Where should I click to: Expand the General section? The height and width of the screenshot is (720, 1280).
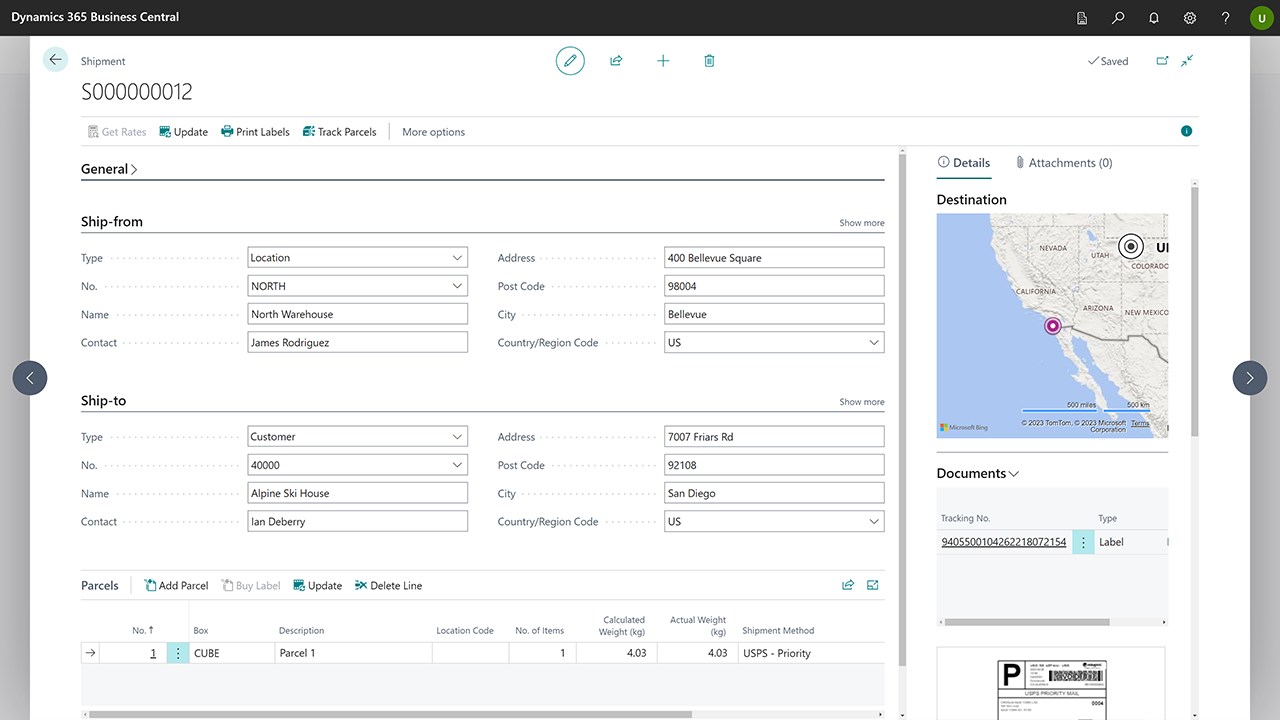pyautogui.click(x=110, y=169)
